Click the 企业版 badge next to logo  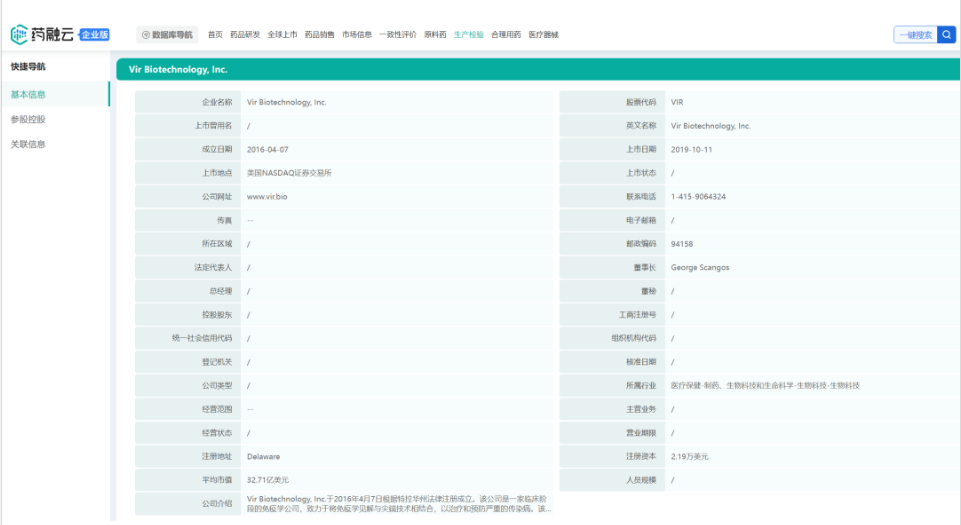point(94,35)
